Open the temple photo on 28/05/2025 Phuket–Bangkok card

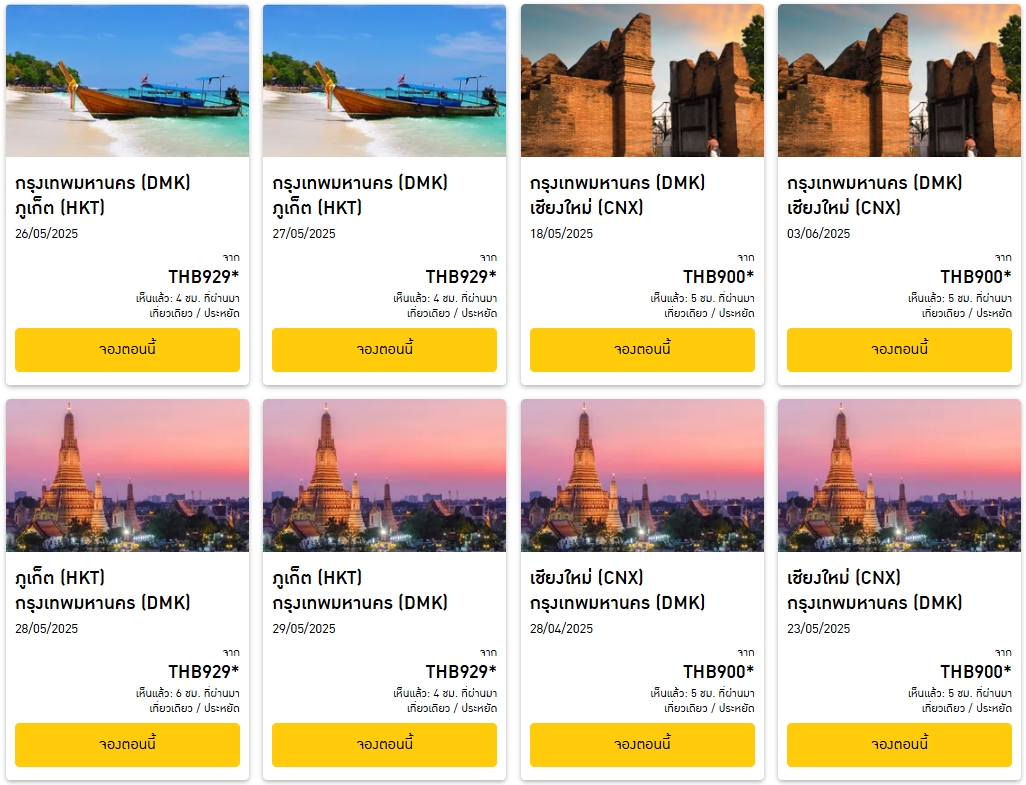coord(127,476)
